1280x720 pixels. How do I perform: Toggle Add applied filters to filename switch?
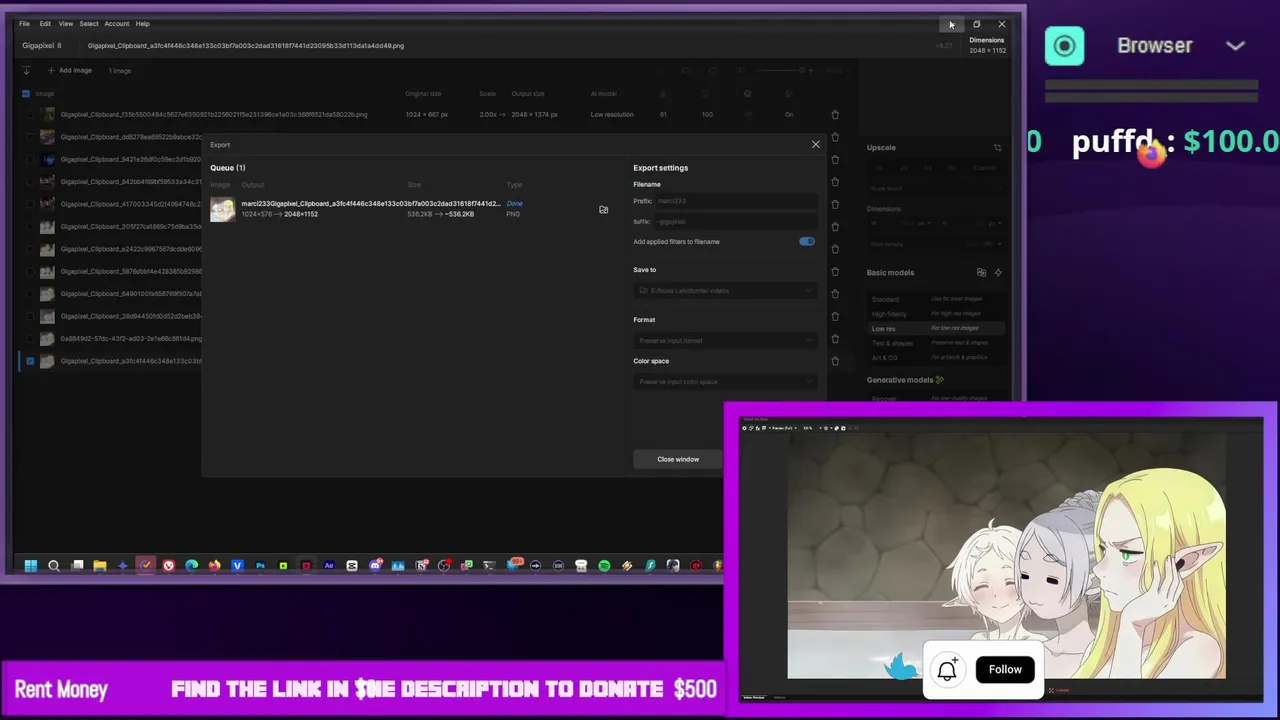(807, 242)
